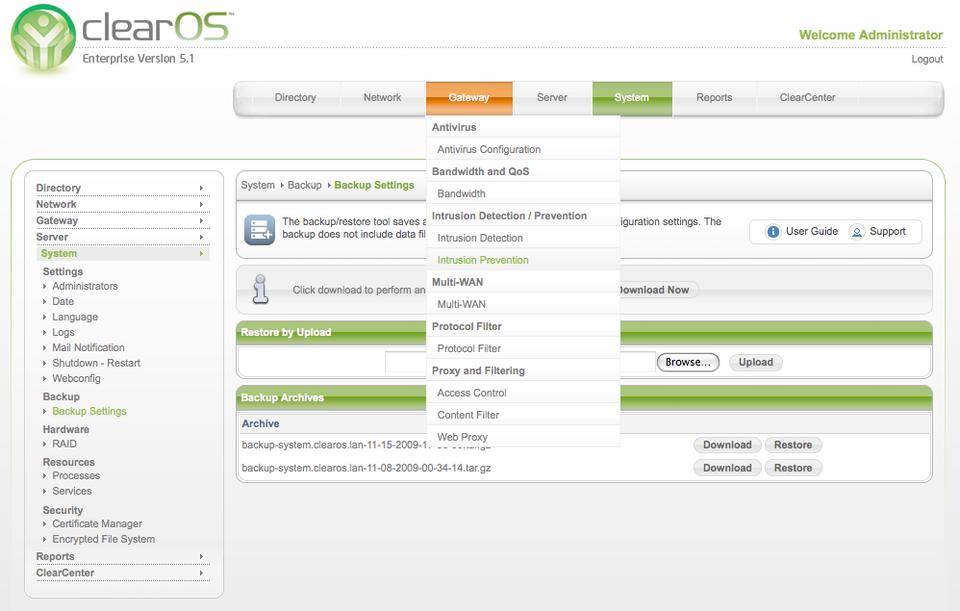Viewport: 960px width, 611px height.
Task: Click the Support headset icon
Action: [x=856, y=232]
